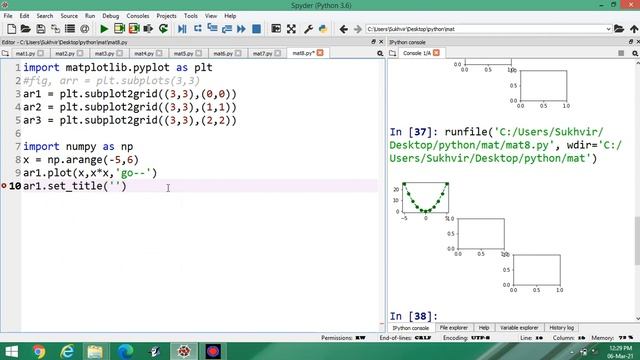This screenshot has width=640, height=360.
Task: Open Preferences wrench icon
Action: tap(308, 29)
